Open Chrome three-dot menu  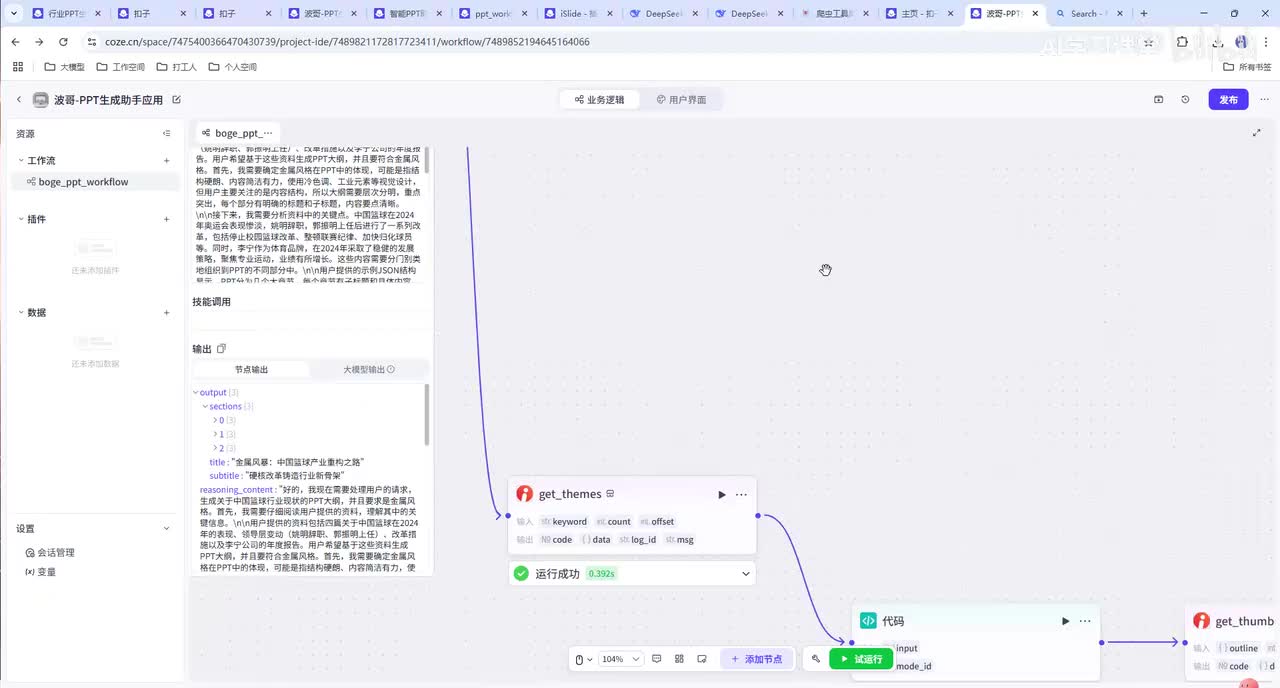[1264, 42]
